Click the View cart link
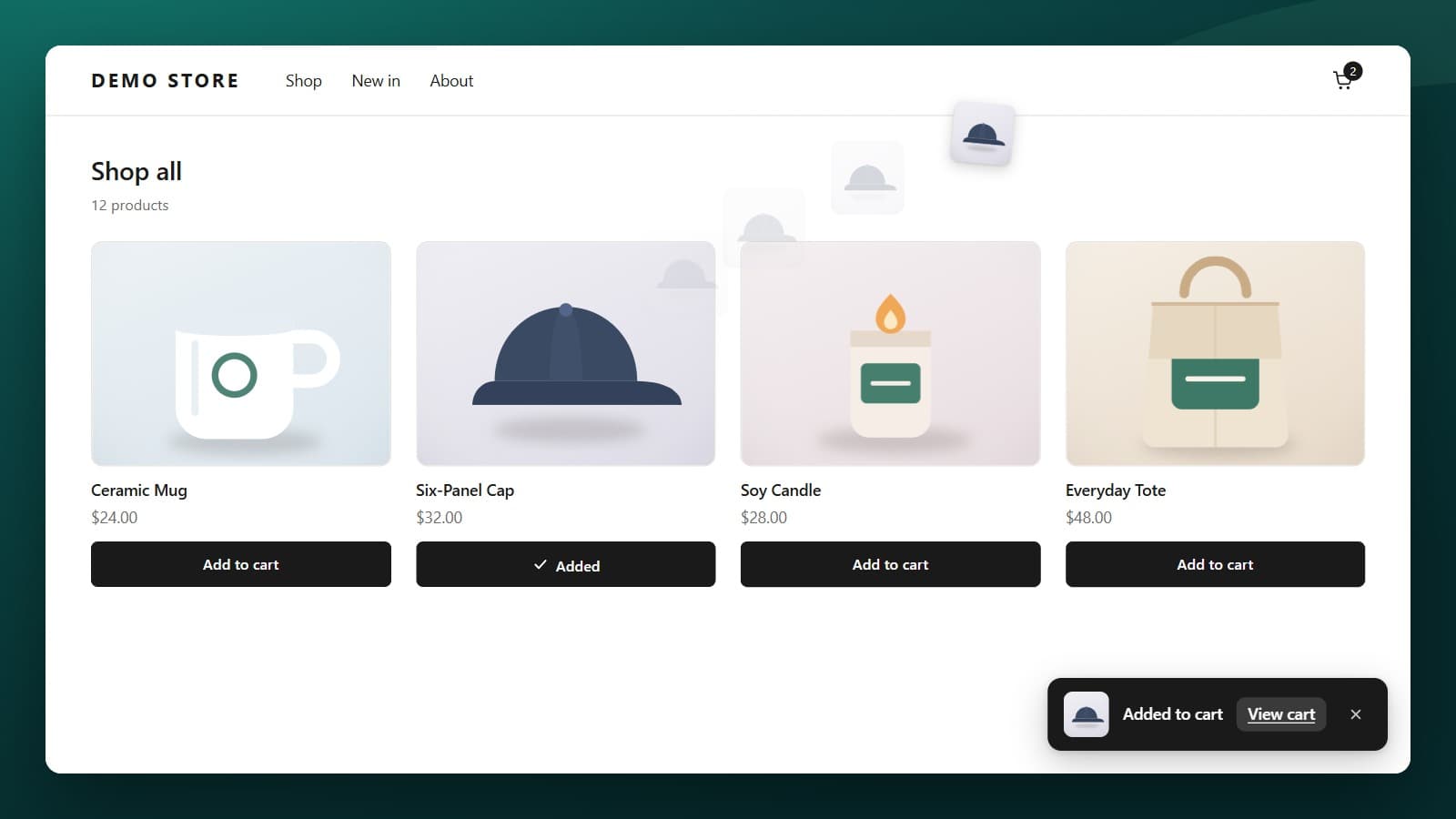The height and width of the screenshot is (819, 1456). pos(1281,714)
